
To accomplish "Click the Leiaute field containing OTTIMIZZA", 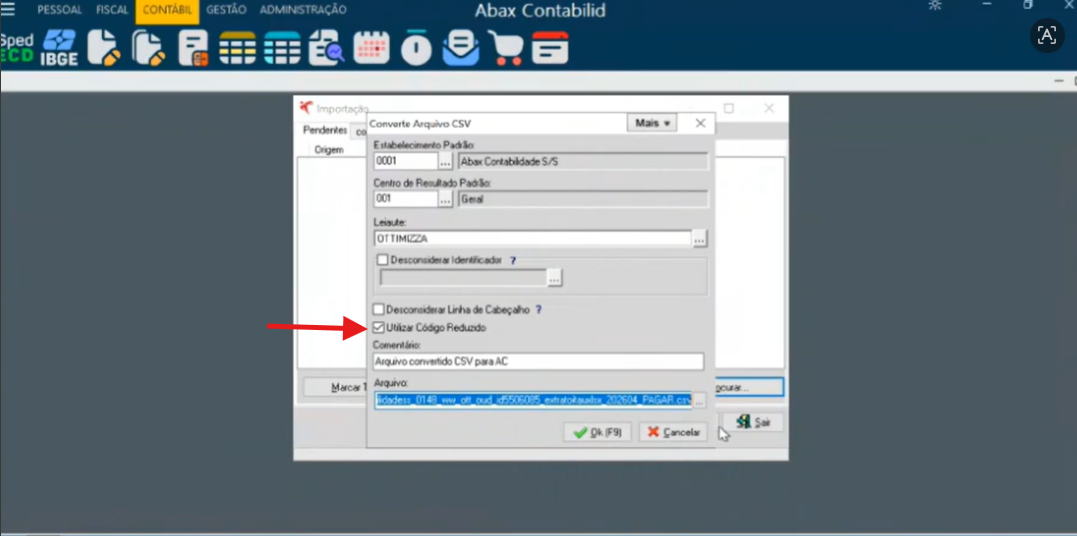I will 532,238.
